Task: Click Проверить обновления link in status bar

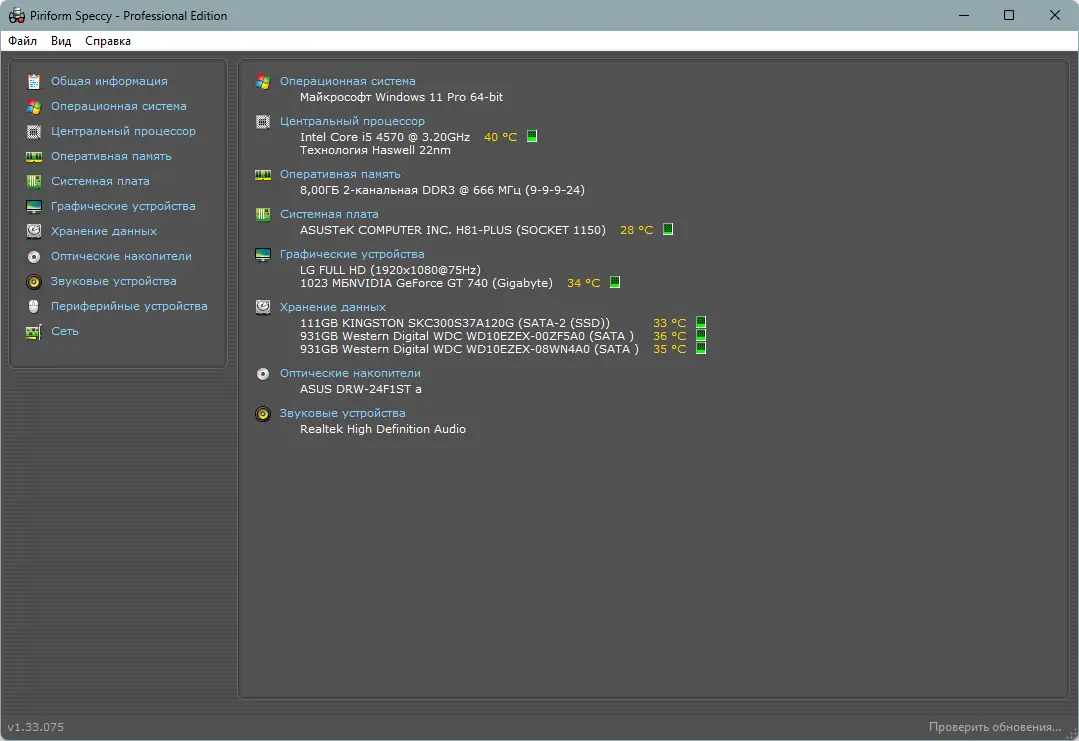Action: [995, 727]
